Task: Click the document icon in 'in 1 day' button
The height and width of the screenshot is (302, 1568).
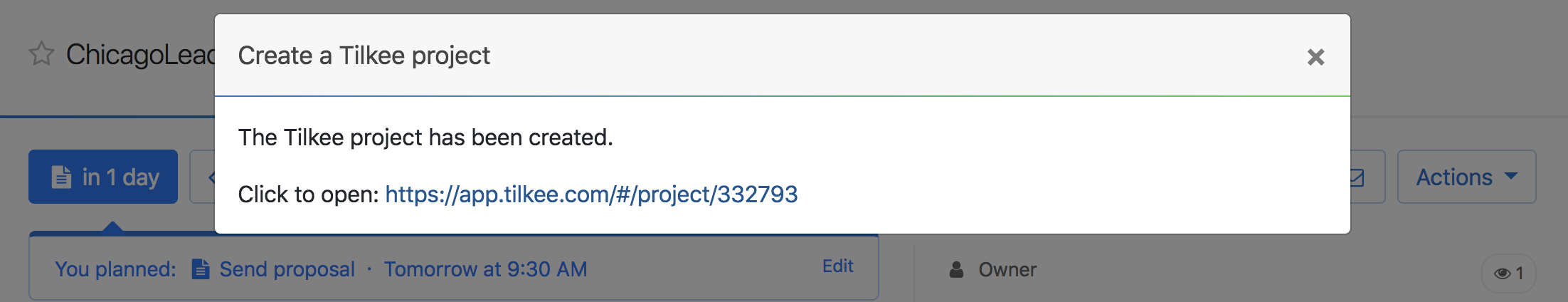Action: [x=62, y=177]
